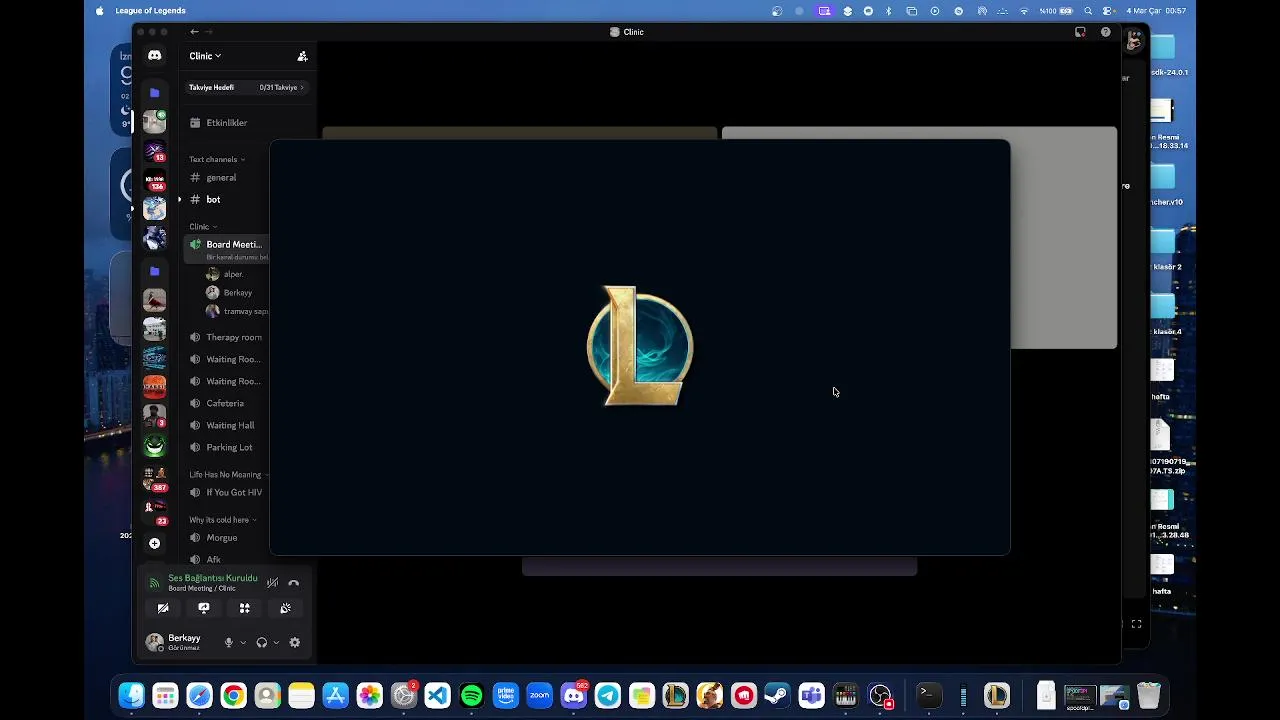Open the Trash in the Dock
Screen dimensions: 1280x720
(x=1149, y=695)
